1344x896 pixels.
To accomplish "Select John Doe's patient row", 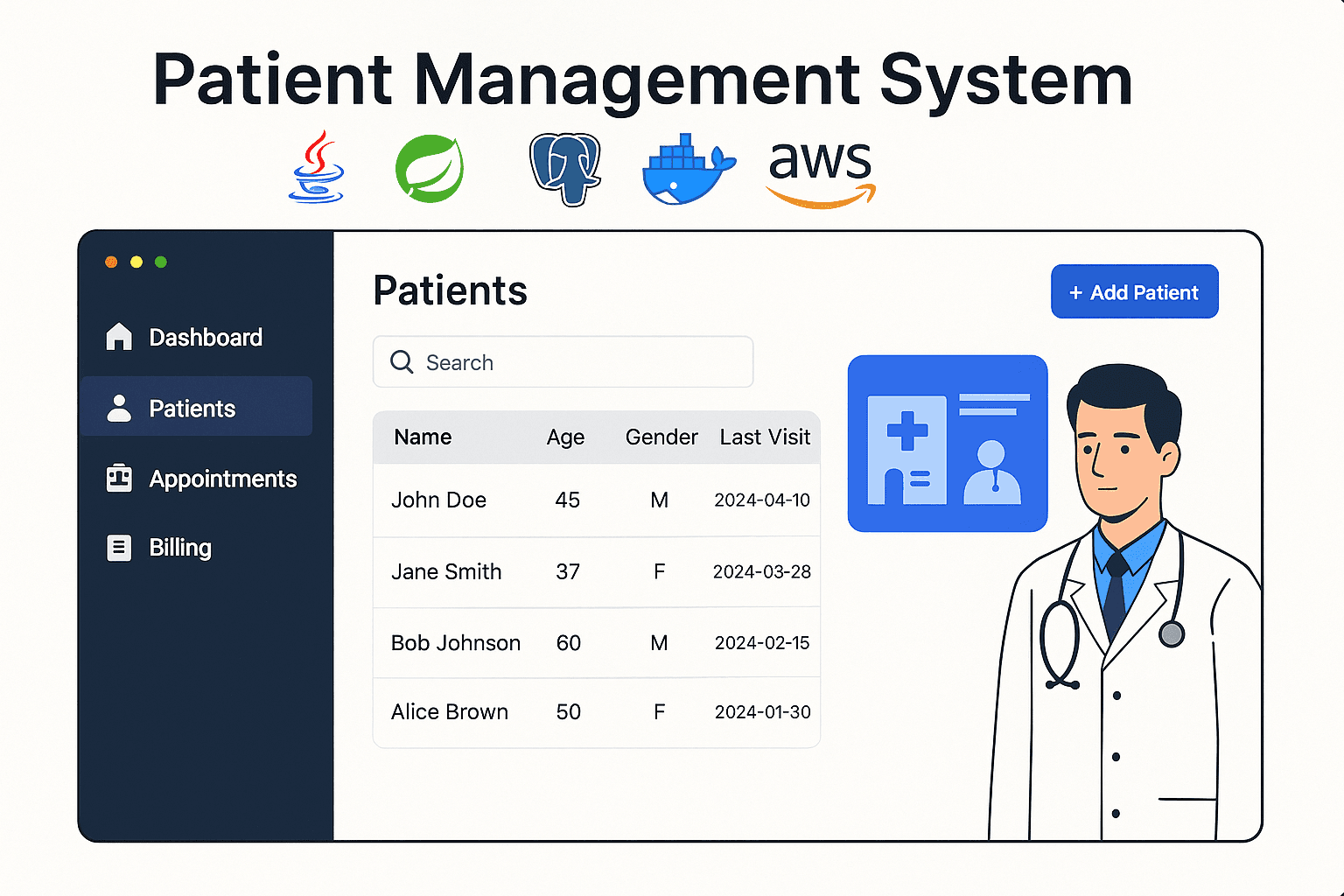I will (x=596, y=500).
